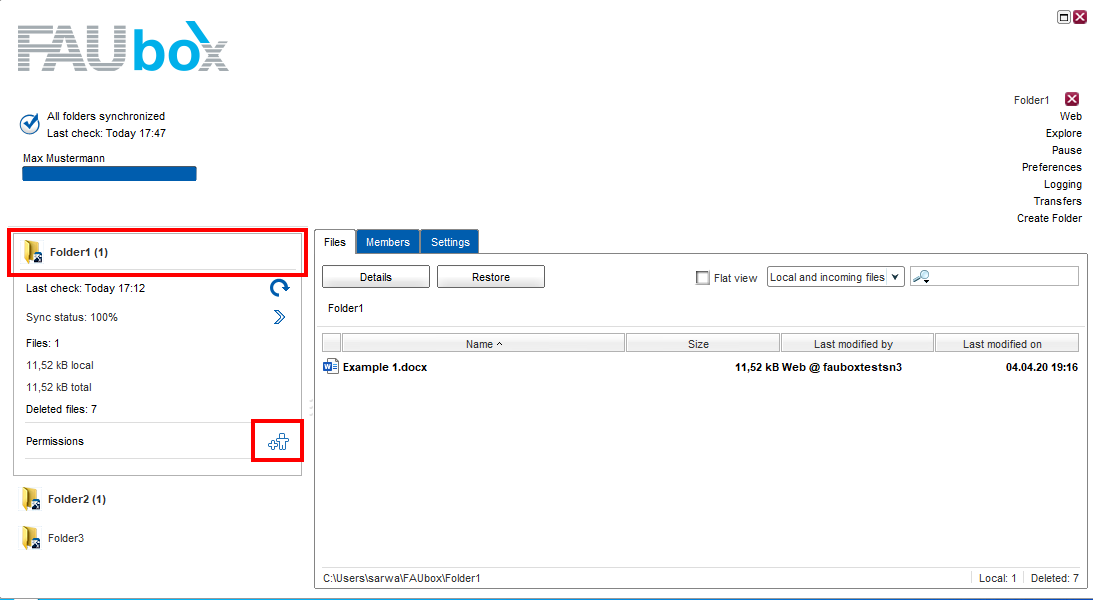
Task: Close the FAUbox window
Action: click(x=1080, y=18)
